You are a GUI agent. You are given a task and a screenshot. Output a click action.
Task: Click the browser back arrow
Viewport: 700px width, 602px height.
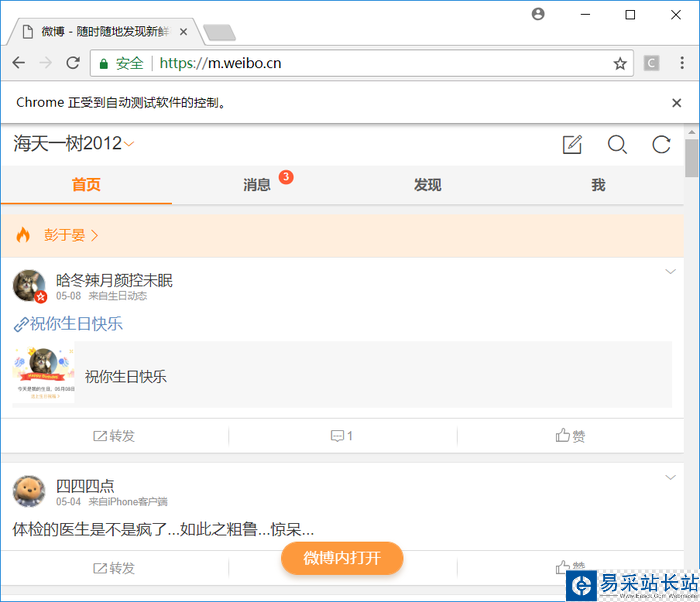tap(19, 63)
